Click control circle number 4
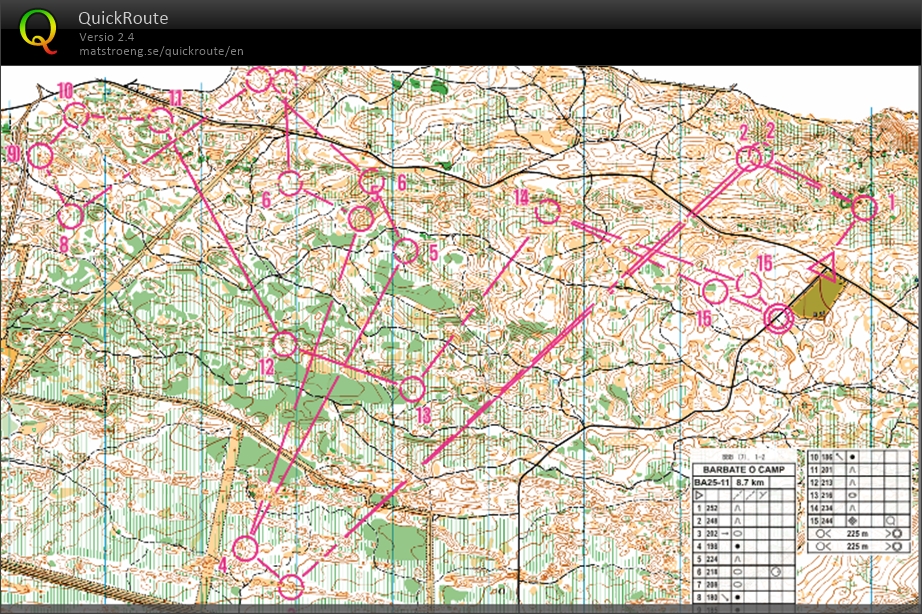This screenshot has height=614, width=922. pyautogui.click(x=245, y=548)
